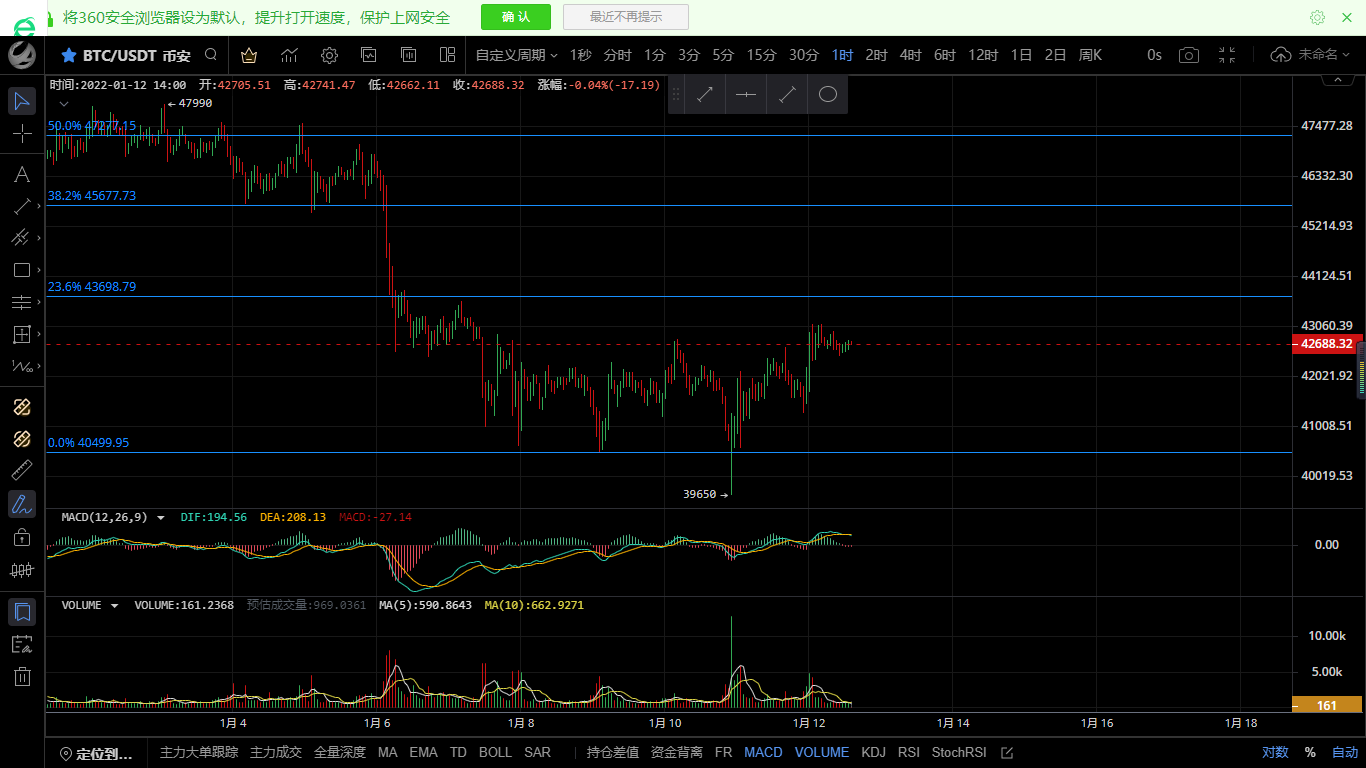1366x768 pixels.
Task: Open the multi-chart layout icon
Action: [447, 55]
